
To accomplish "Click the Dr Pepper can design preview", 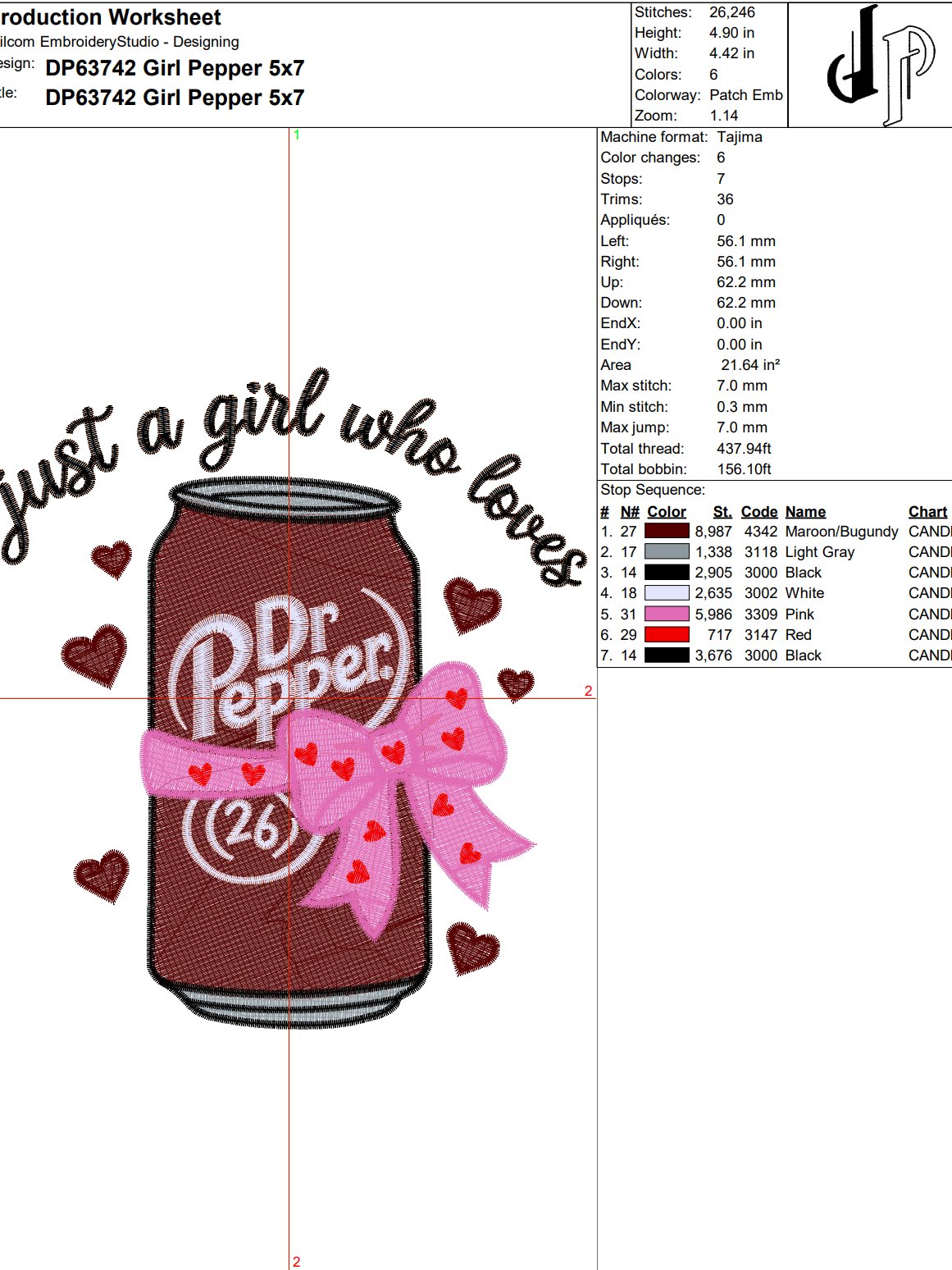I will pyautogui.click(x=291, y=751).
